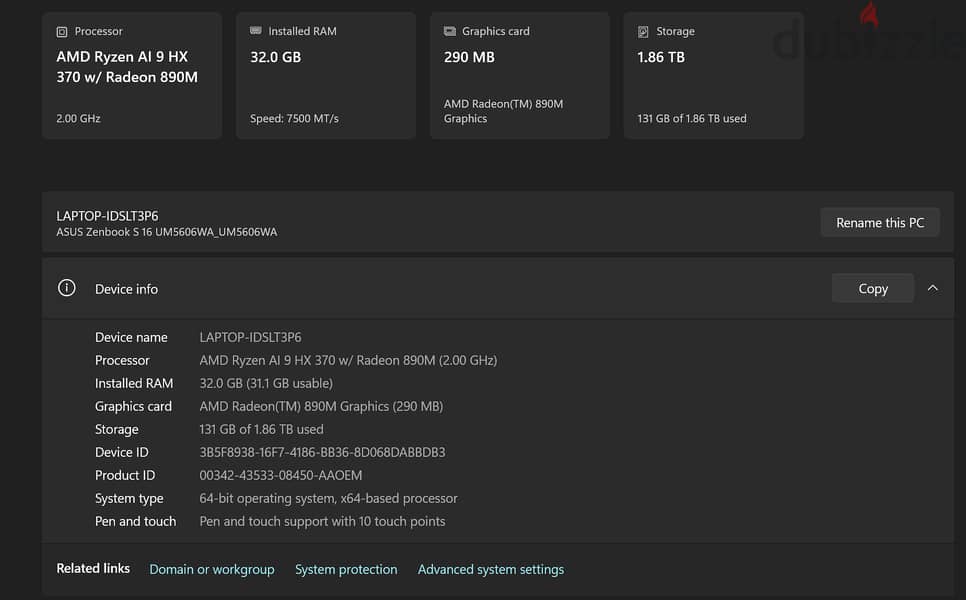Click the 2.00 GHz text in Processor card

pyautogui.click(x=78, y=118)
